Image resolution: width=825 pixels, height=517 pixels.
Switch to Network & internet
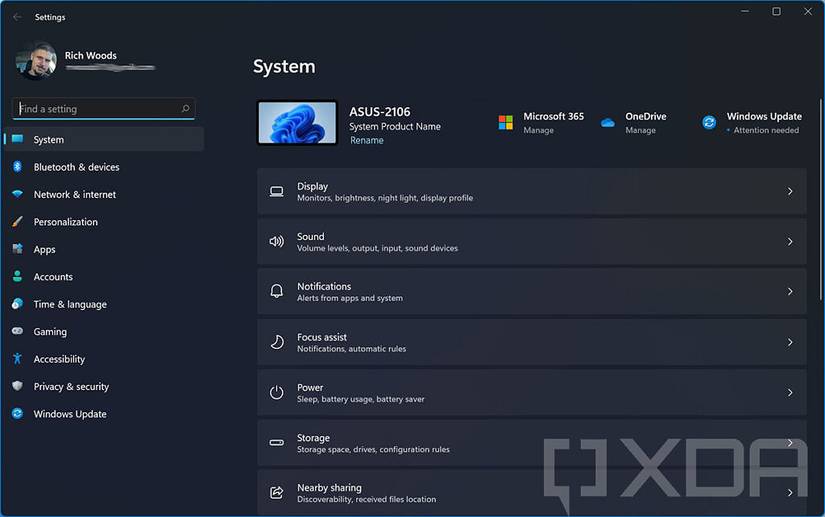pos(104,194)
